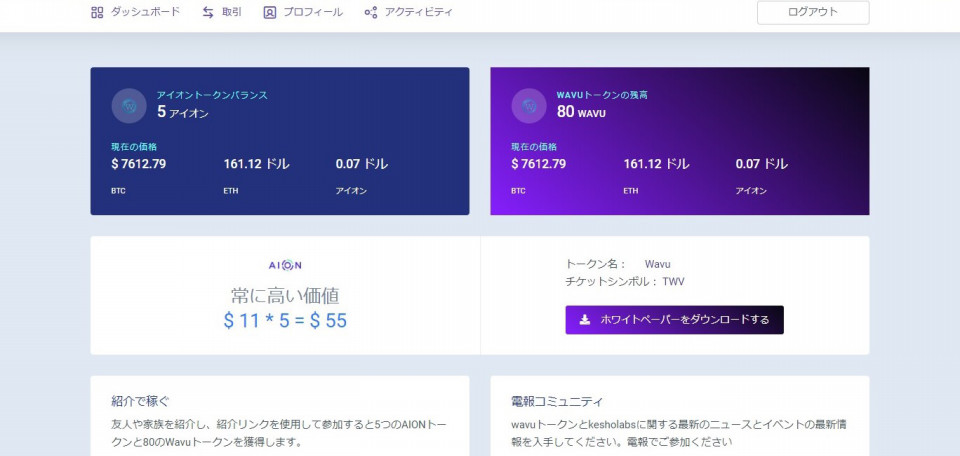The image size is (960, 456).
Task: Select the WAVUトークンの残高 label
Action: click(x=602, y=95)
